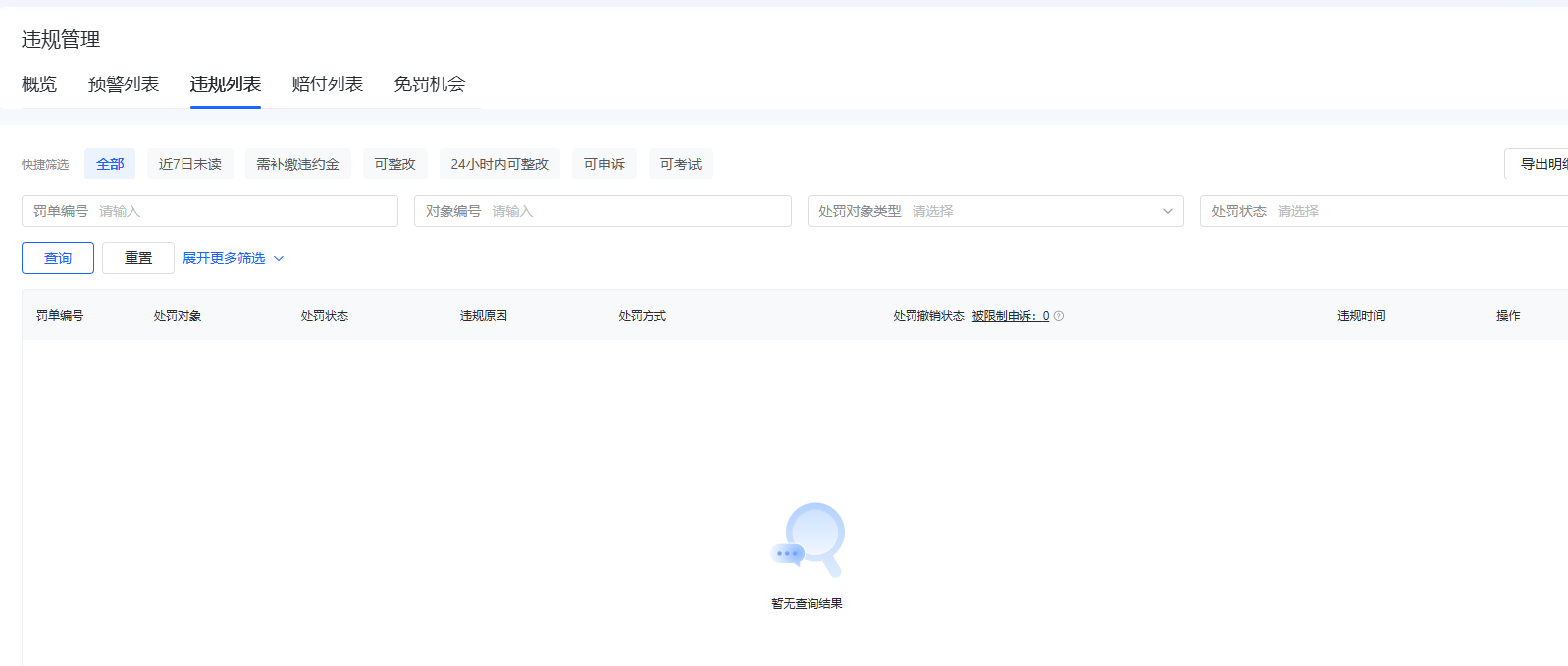Expand 展开更多筛选 options

click(x=233, y=258)
